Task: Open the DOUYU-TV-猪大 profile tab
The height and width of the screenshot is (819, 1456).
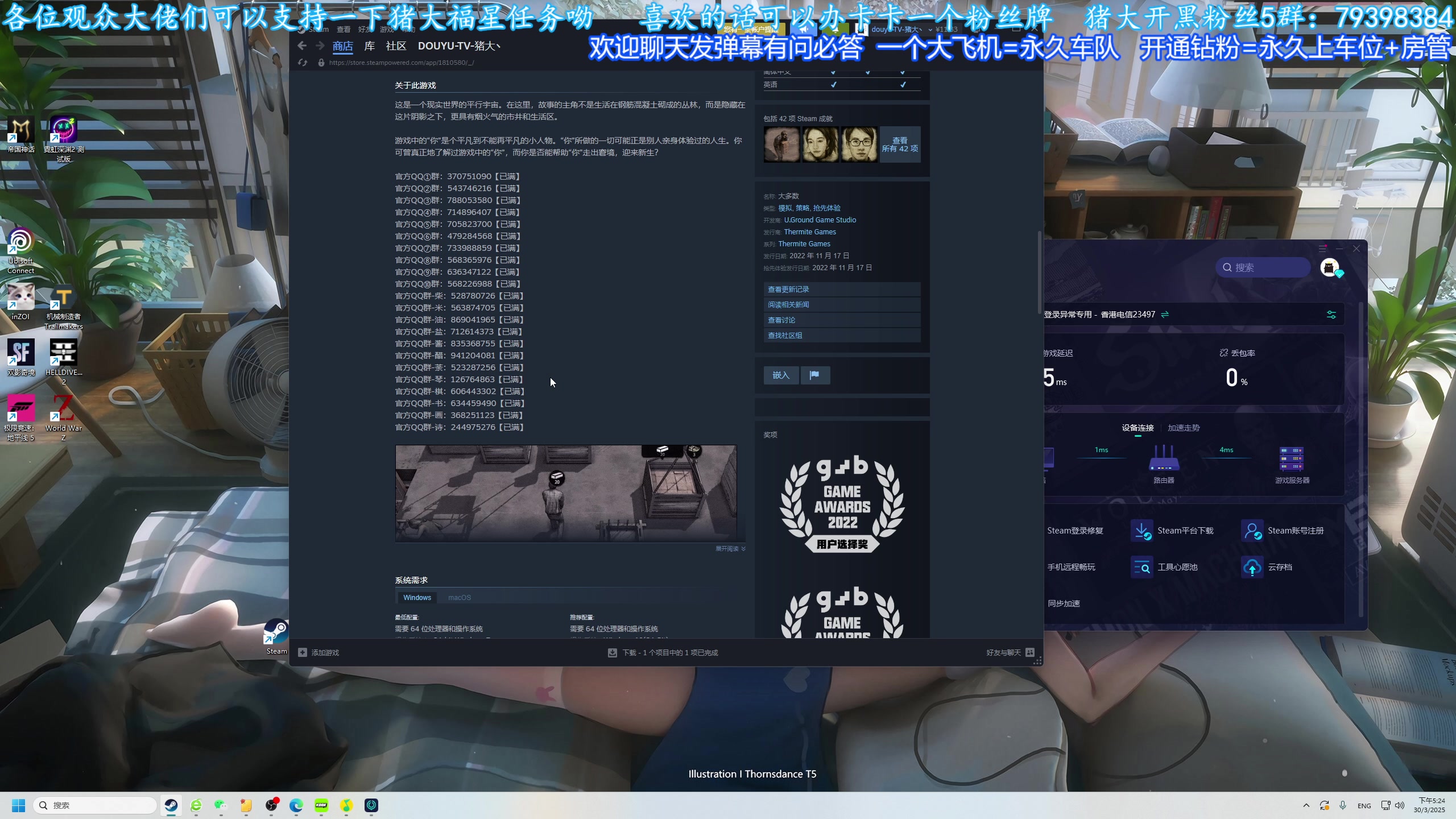Action: click(459, 46)
